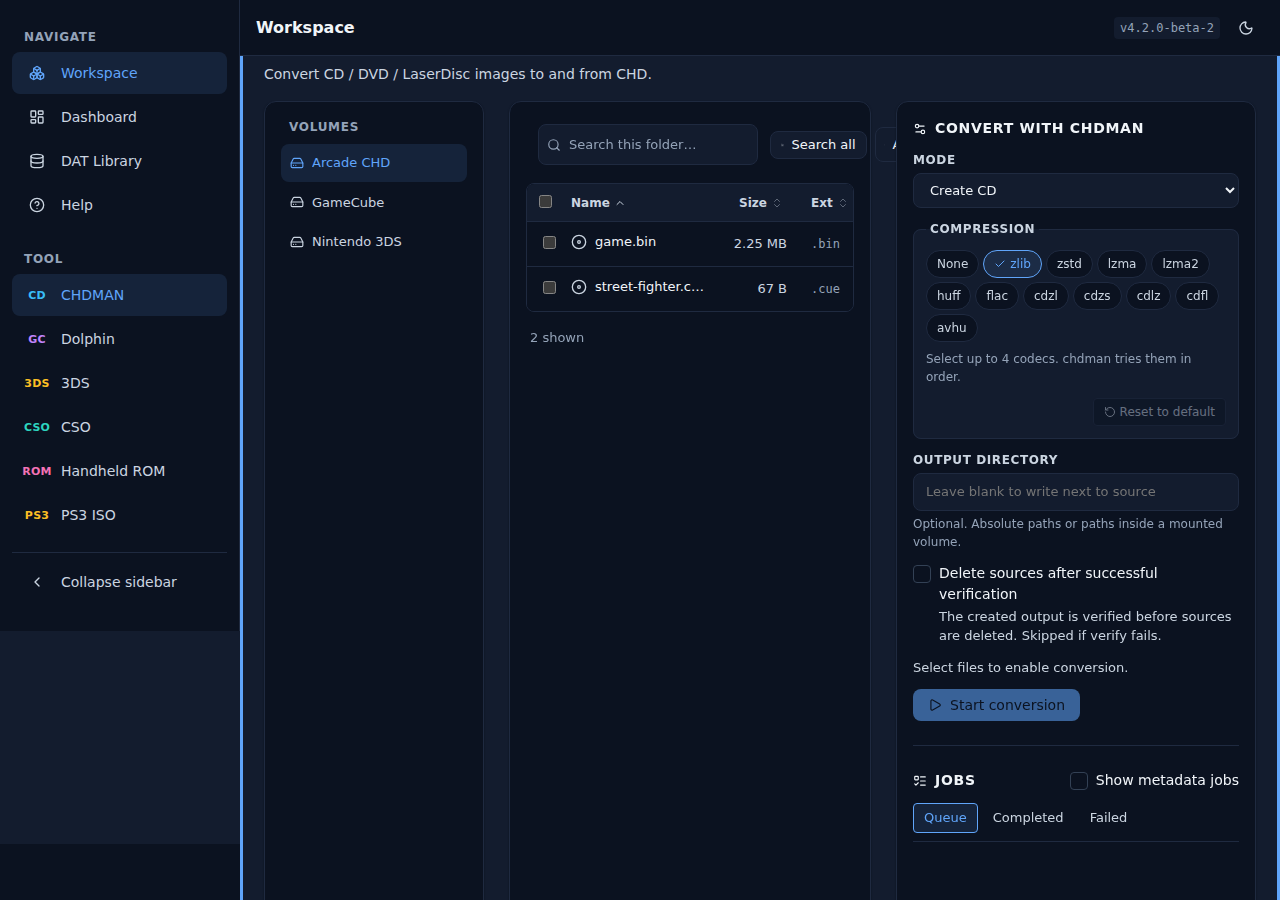The image size is (1280, 900).
Task: Click the Workspace cubes icon in sidebar
Action: tap(37, 73)
